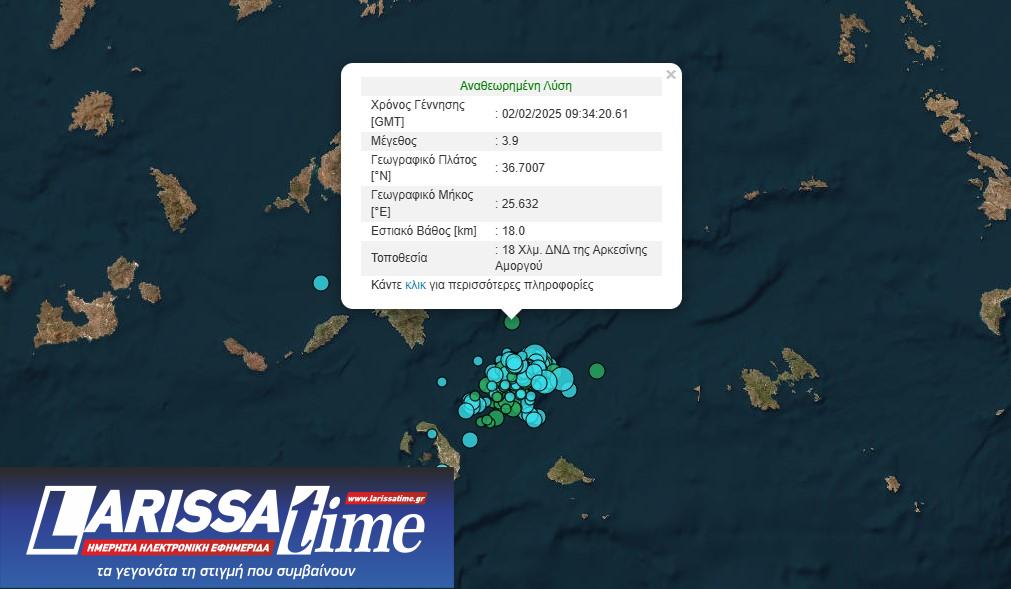The height and width of the screenshot is (589, 1011).
Task: Close the earthquake info popup
Action: click(x=671, y=74)
